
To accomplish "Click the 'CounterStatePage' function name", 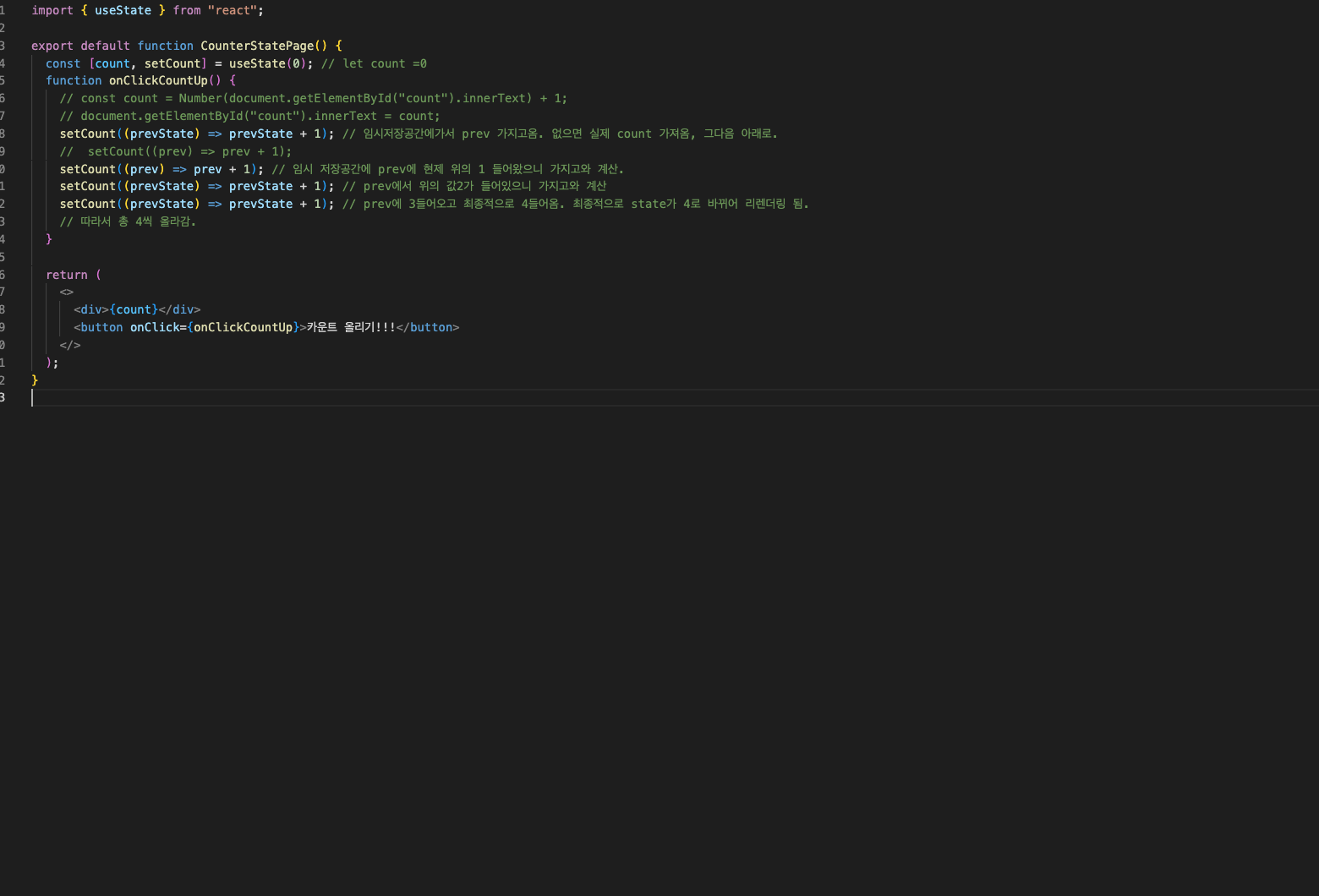I will pyautogui.click(x=257, y=46).
